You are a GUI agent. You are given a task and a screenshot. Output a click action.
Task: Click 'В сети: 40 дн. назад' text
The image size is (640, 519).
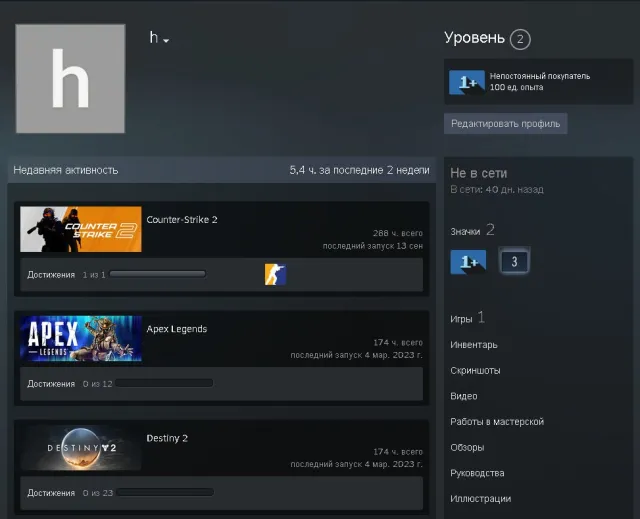497,190
